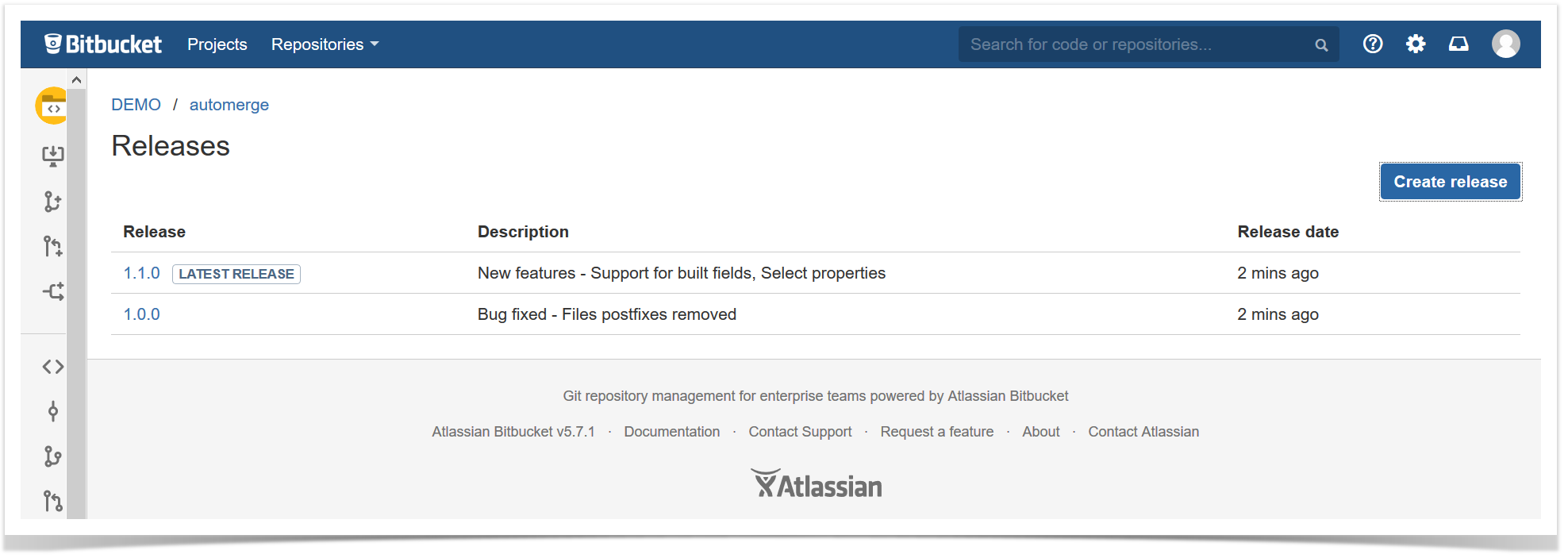This screenshot has width=1568, height=558.
Task: Click the About footer link
Action: tap(1041, 432)
